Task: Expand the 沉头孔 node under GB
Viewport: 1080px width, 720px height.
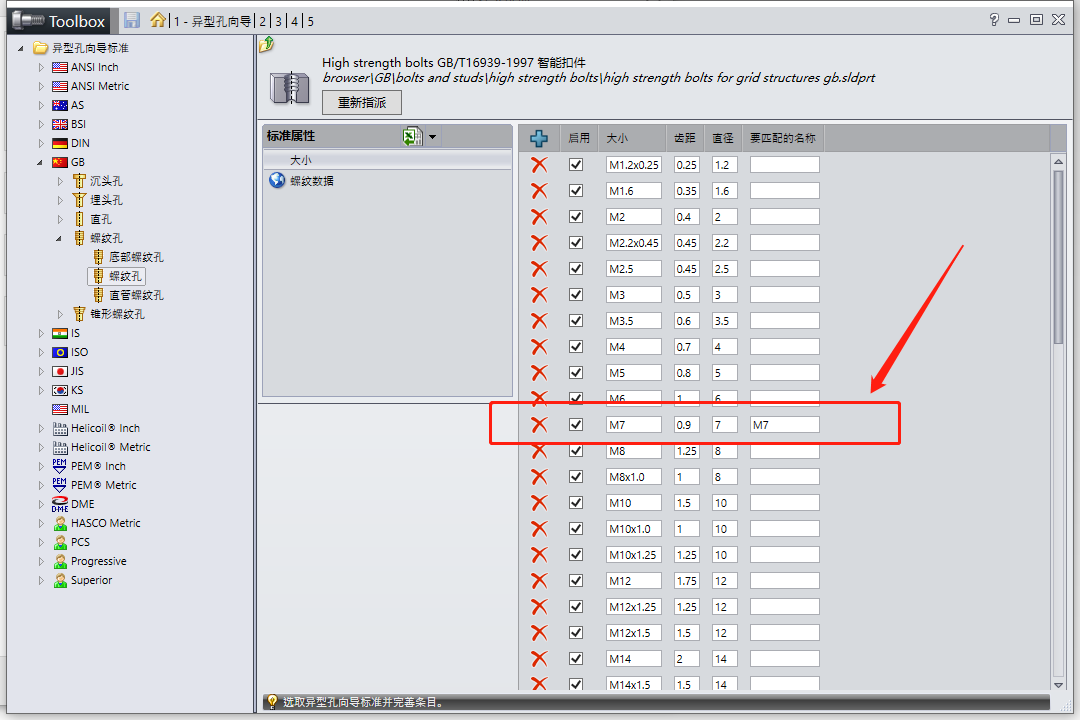Action: point(60,181)
